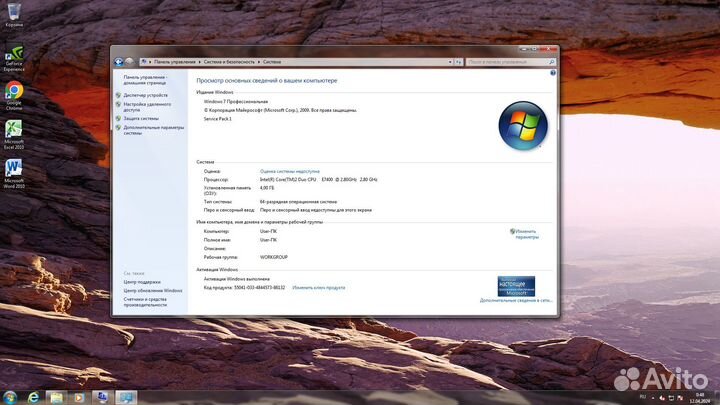Image resolution: width=720 pixels, height=405 pixels.
Task: Open help with the blue question icon
Action: coord(553,73)
